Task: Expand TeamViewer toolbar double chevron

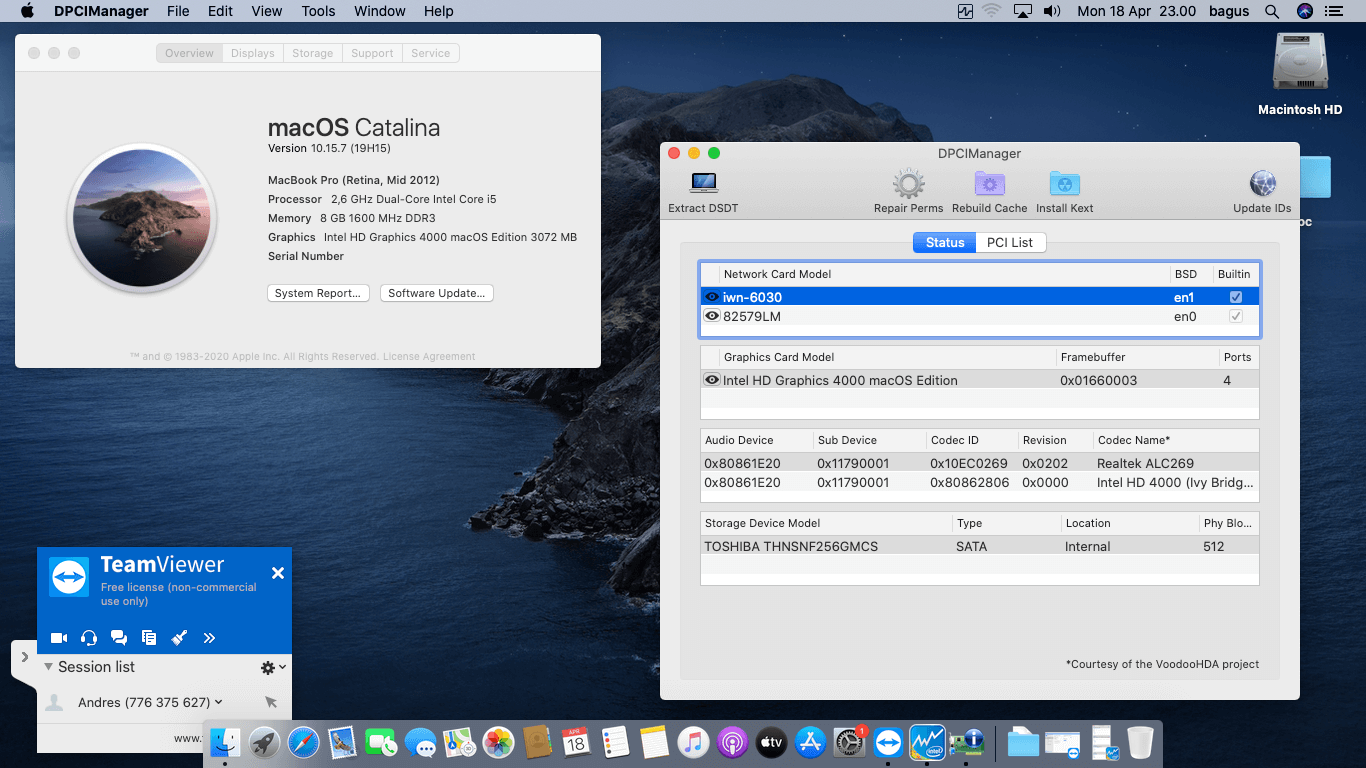Action: [209, 637]
